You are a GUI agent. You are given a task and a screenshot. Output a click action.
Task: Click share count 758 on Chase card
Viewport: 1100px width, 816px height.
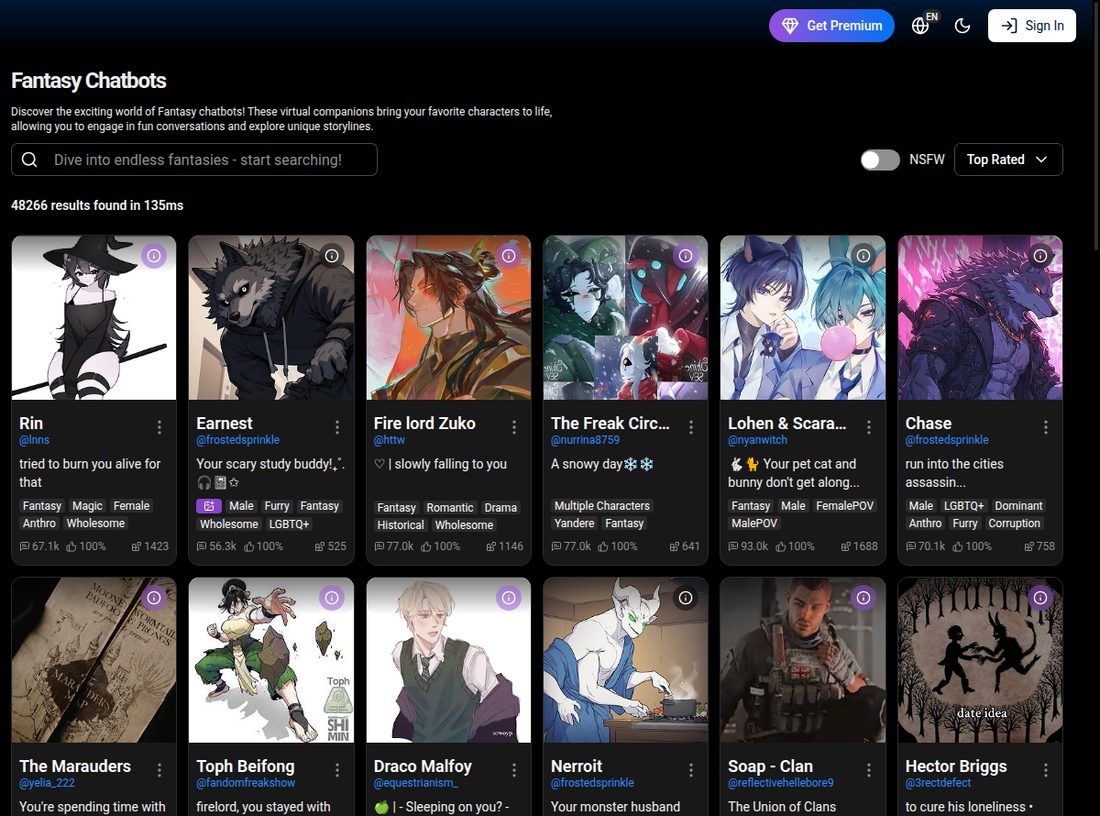[x=1039, y=547]
